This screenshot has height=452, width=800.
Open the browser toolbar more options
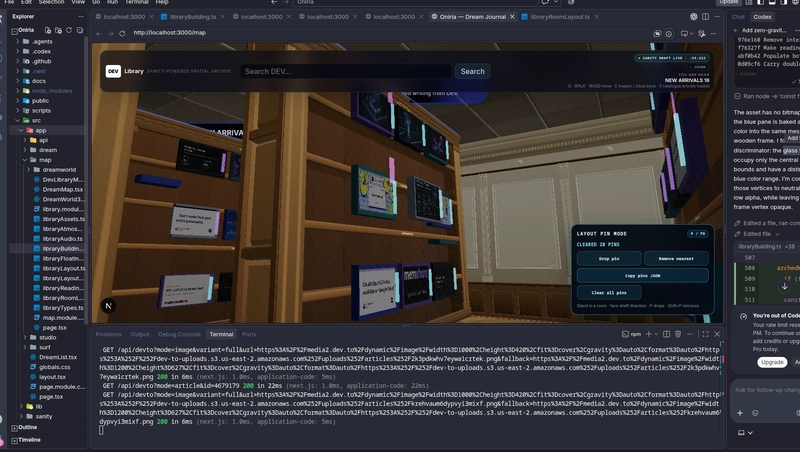coord(713,34)
